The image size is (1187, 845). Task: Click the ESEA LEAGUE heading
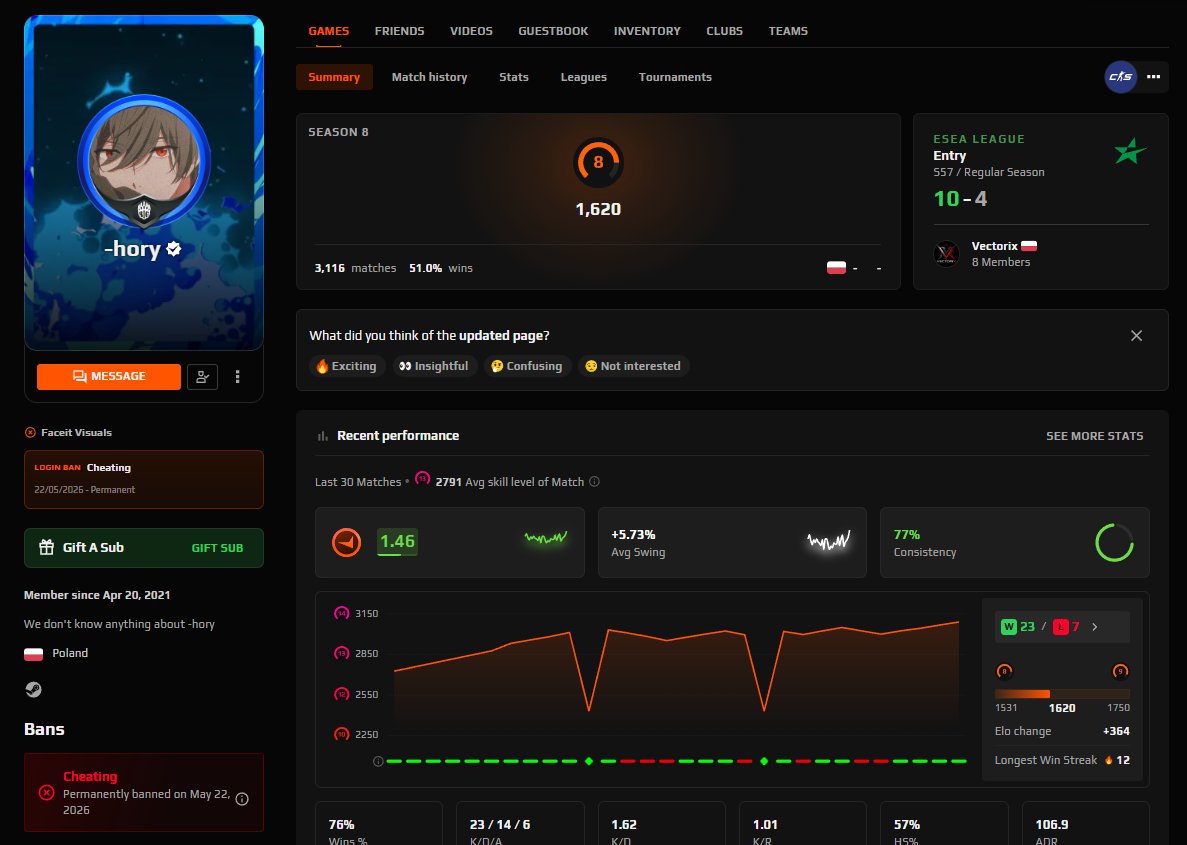click(979, 139)
